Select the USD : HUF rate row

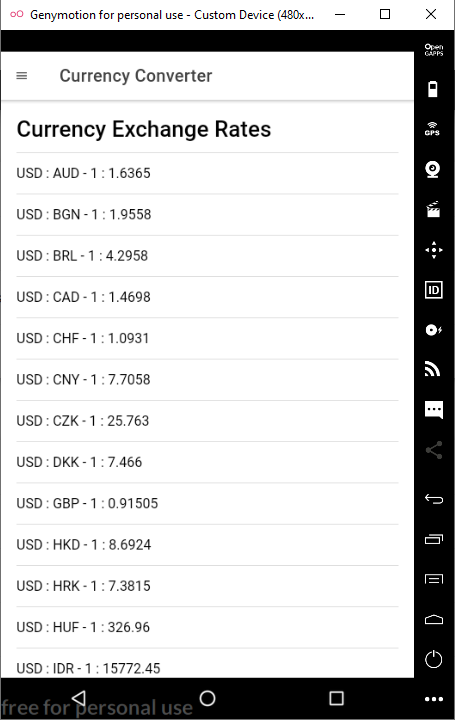pos(207,627)
